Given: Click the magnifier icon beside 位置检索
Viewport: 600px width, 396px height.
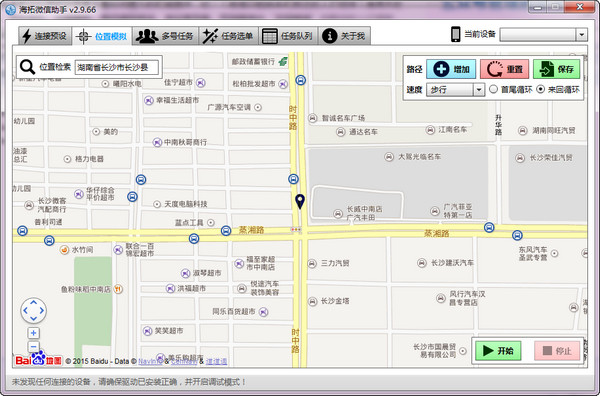Looking at the screenshot, I should 27,67.
